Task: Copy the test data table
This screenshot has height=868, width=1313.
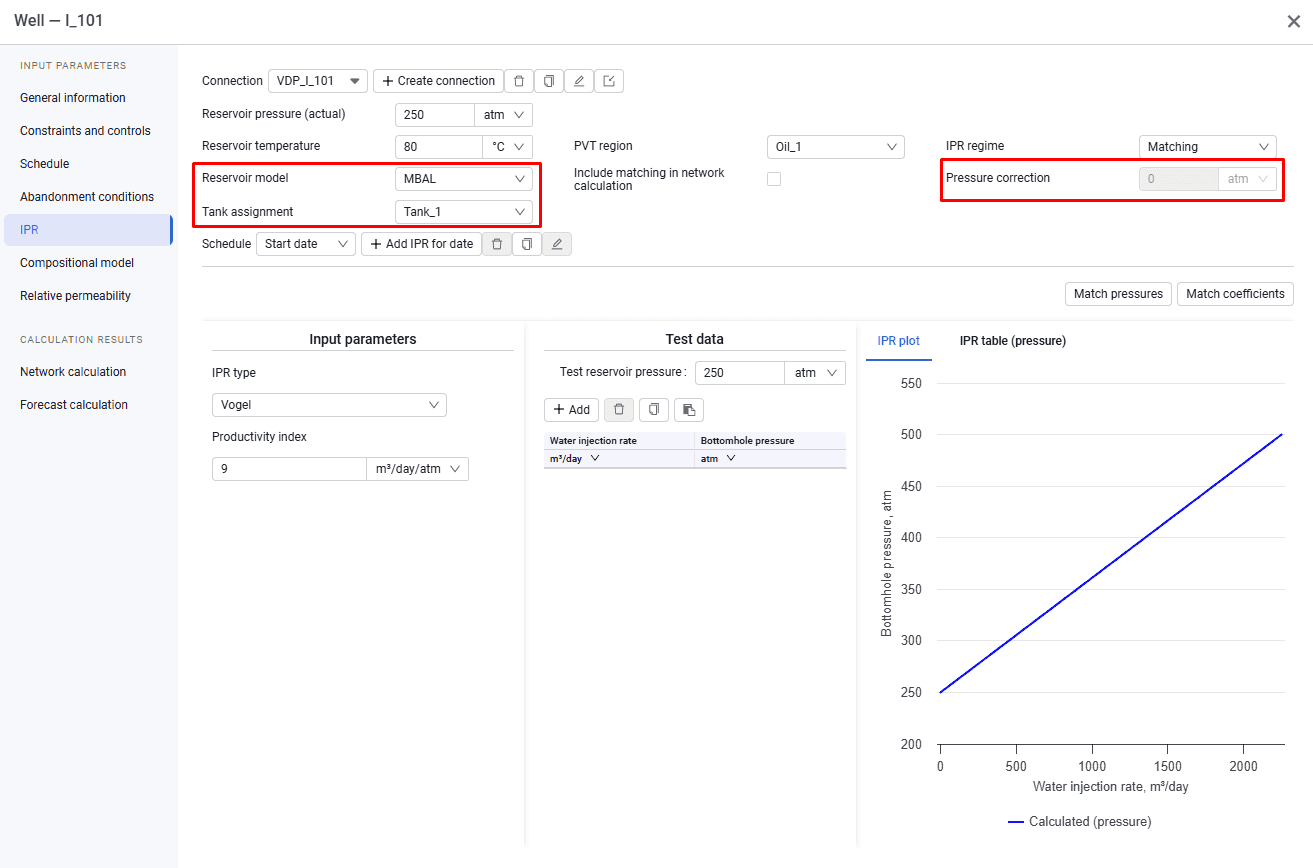Action: pos(654,409)
